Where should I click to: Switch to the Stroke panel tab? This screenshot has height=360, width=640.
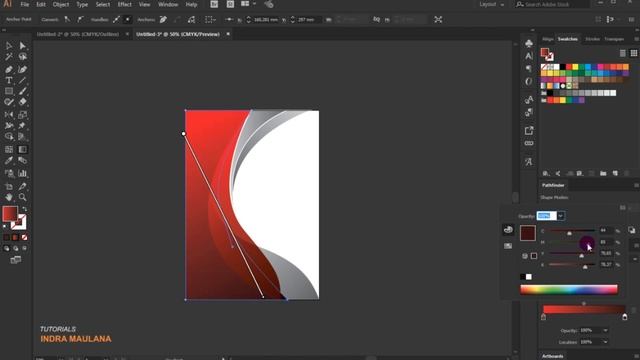pyautogui.click(x=593, y=39)
